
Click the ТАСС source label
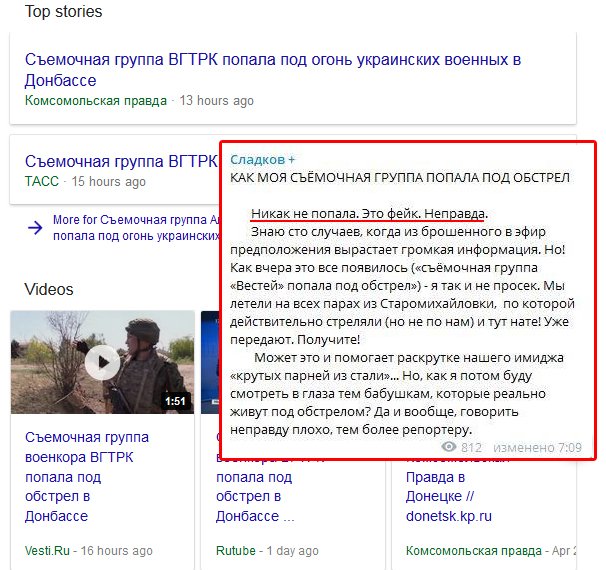click(x=42, y=182)
